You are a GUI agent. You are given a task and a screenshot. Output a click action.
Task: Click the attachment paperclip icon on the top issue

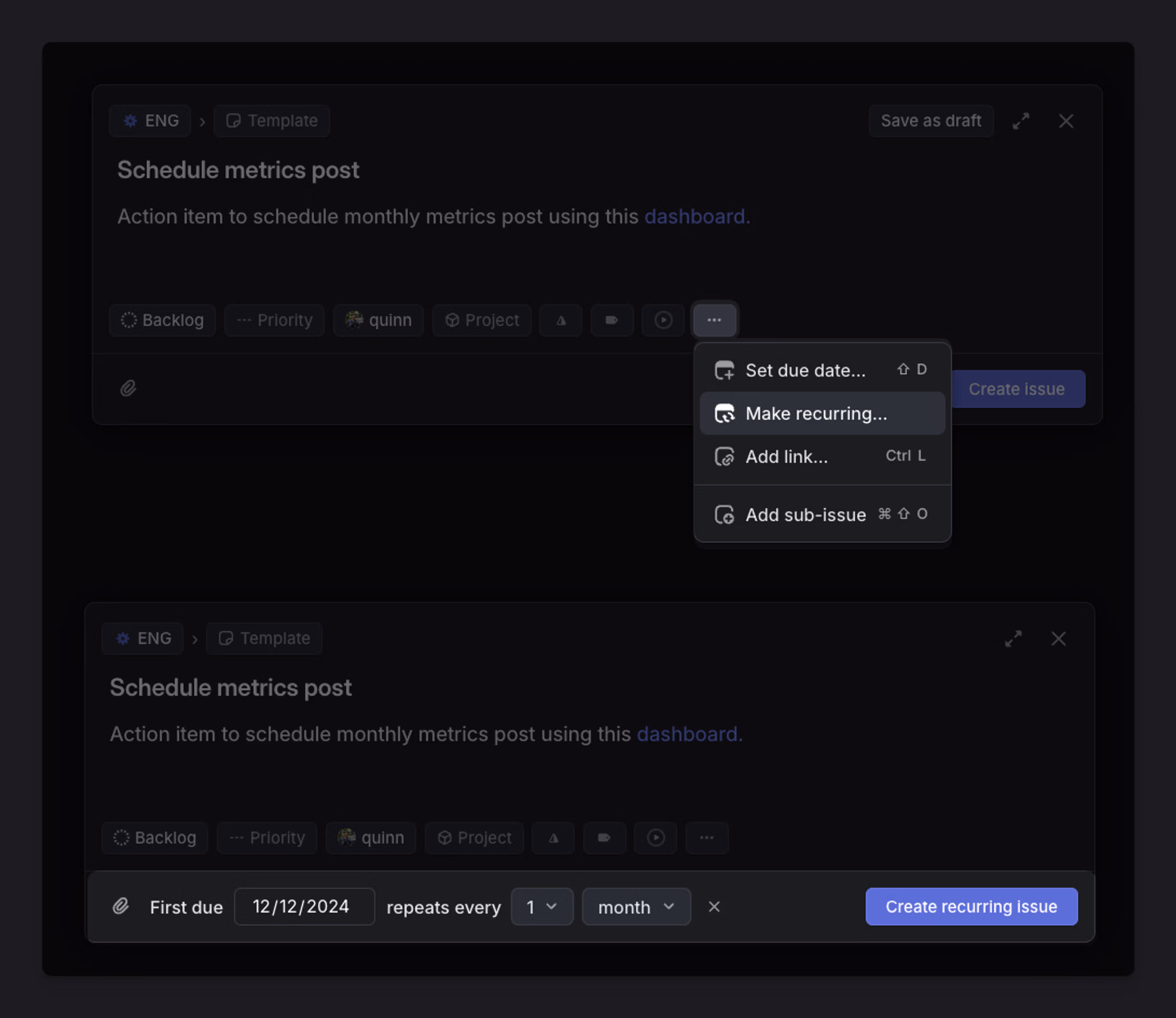click(x=128, y=387)
